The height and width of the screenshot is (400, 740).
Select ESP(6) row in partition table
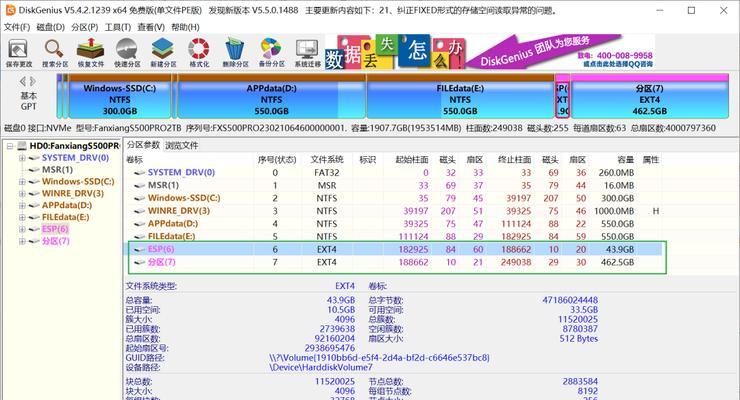(x=394, y=249)
